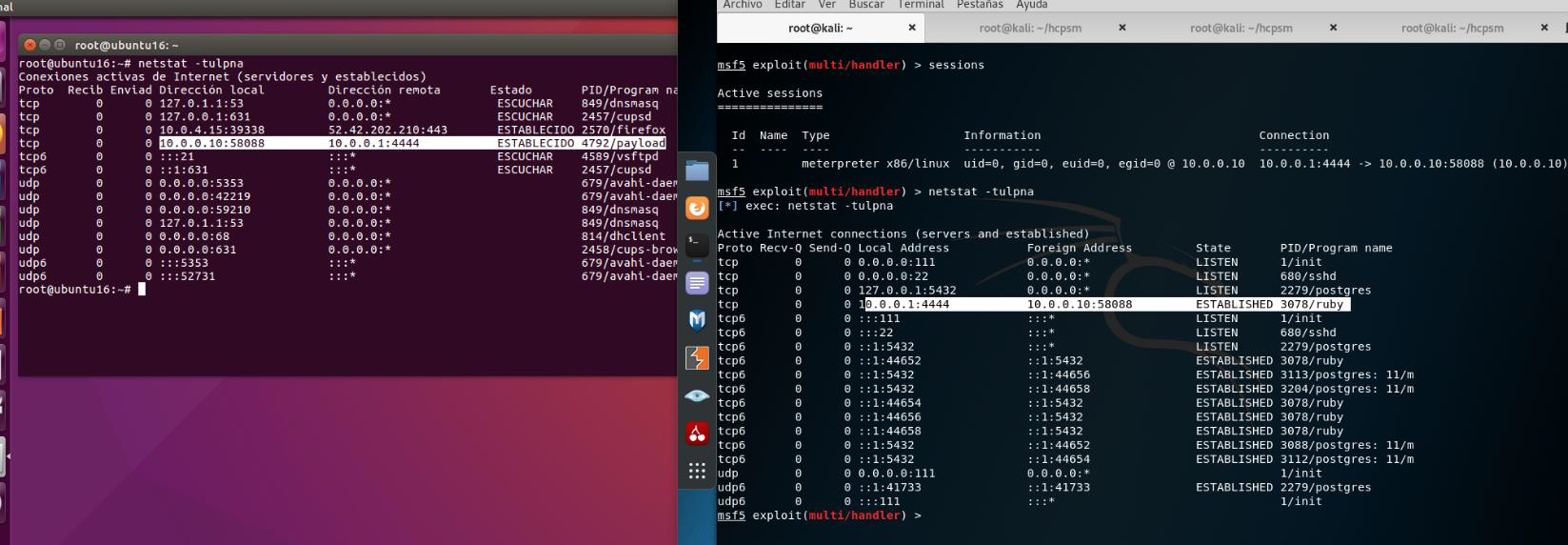1568x545 pixels.
Task: Maximize the root@ubuntu16 terminal window
Action: click(x=59, y=45)
